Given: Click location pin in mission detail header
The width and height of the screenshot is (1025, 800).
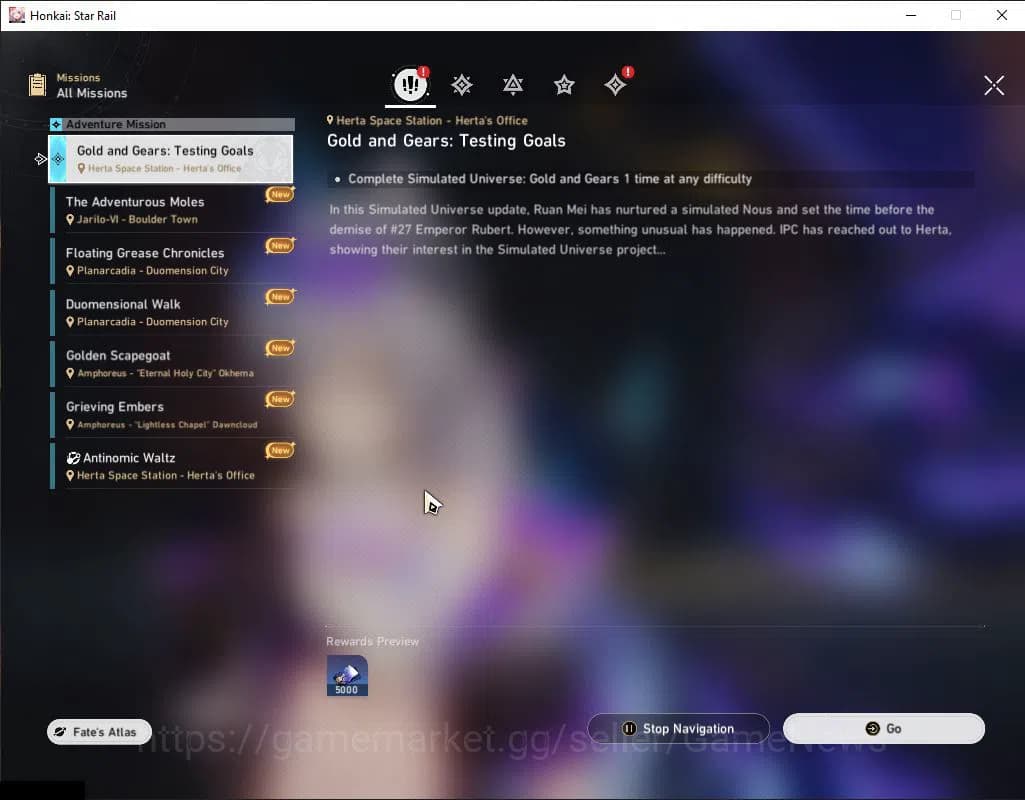Looking at the screenshot, I should pos(330,120).
